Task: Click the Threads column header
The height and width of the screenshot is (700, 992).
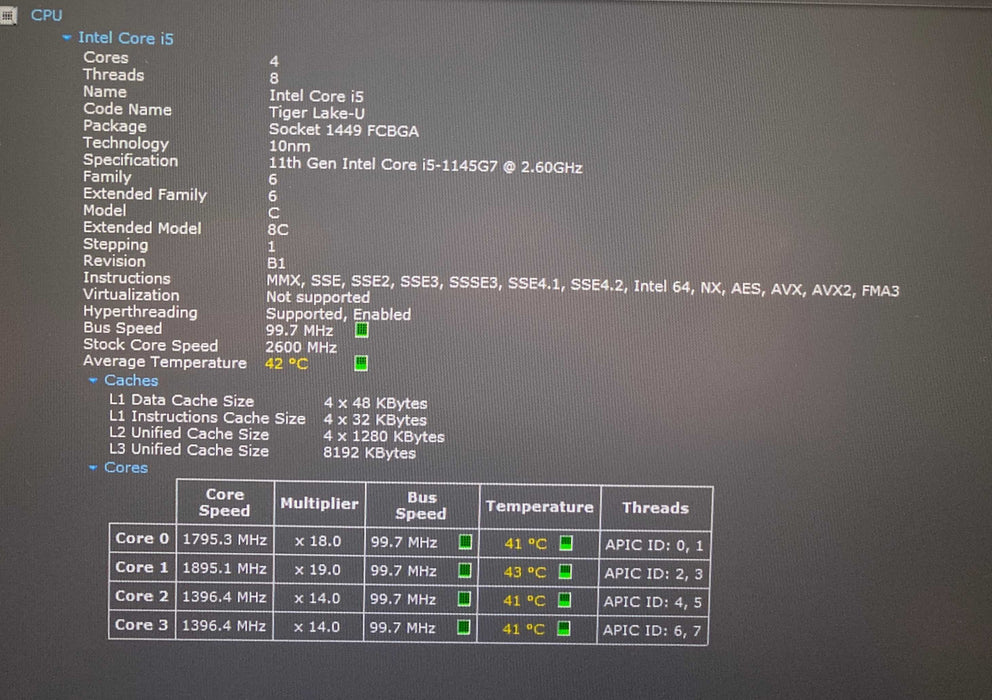Action: (655, 508)
